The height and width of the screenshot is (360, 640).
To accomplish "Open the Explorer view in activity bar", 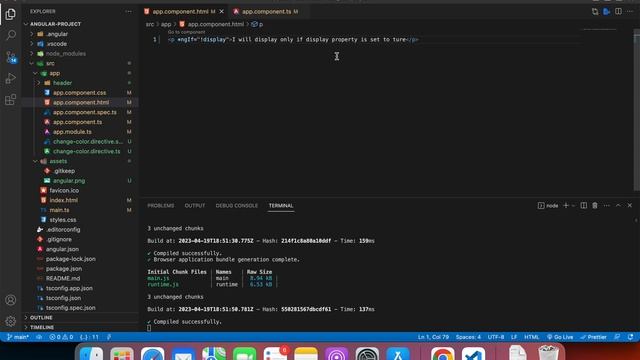I will [x=11, y=14].
